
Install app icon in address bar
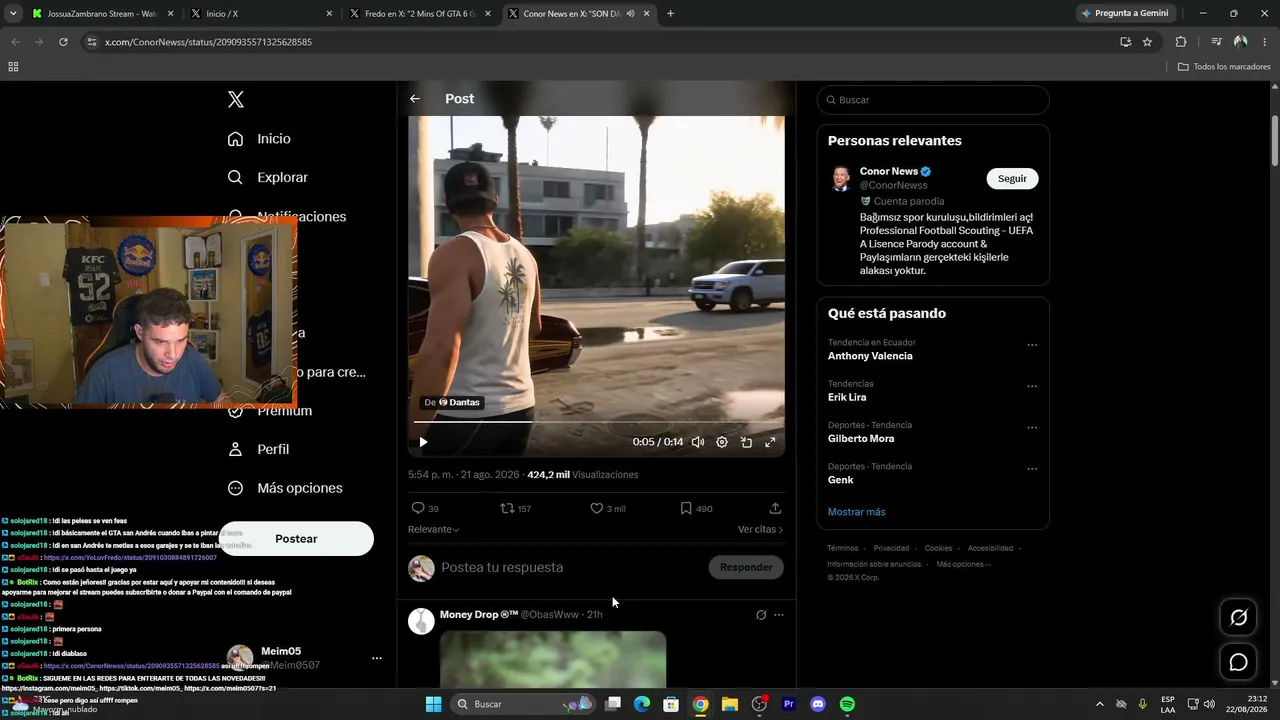1125,42
